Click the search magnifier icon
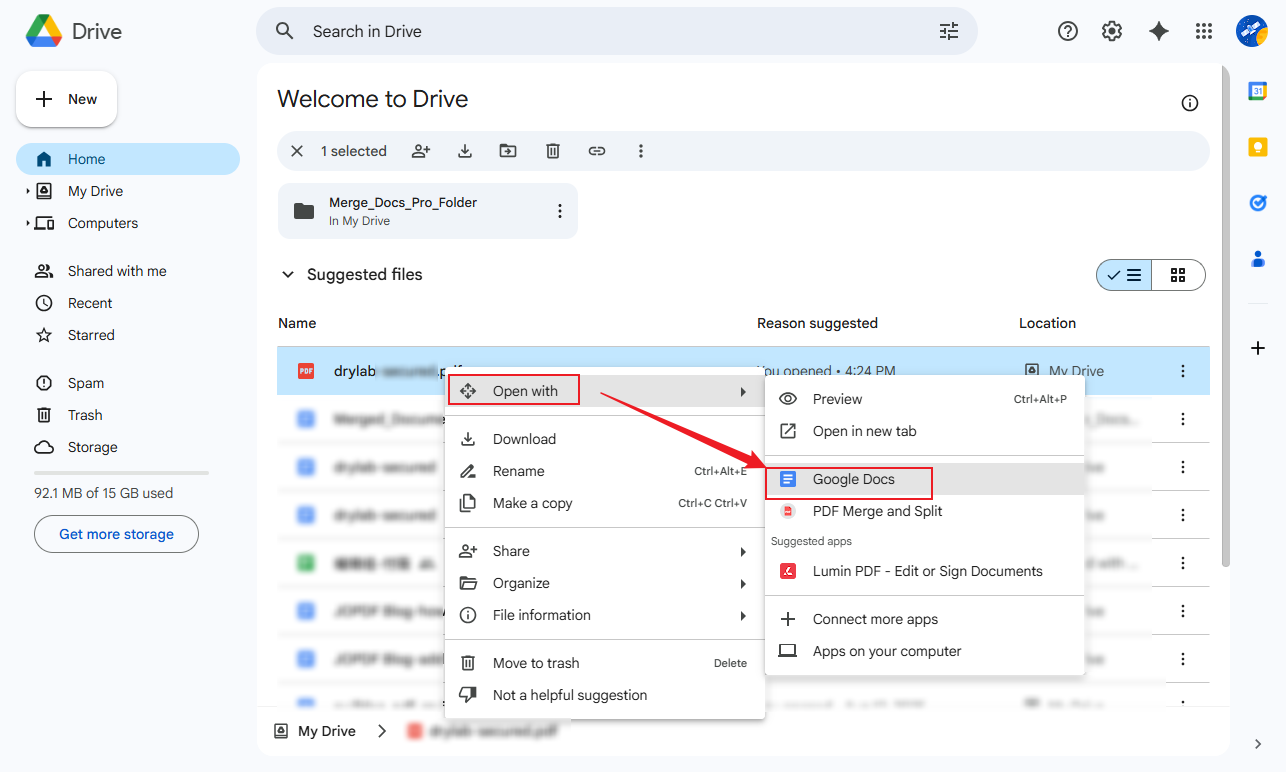The height and width of the screenshot is (772, 1286). point(285,31)
